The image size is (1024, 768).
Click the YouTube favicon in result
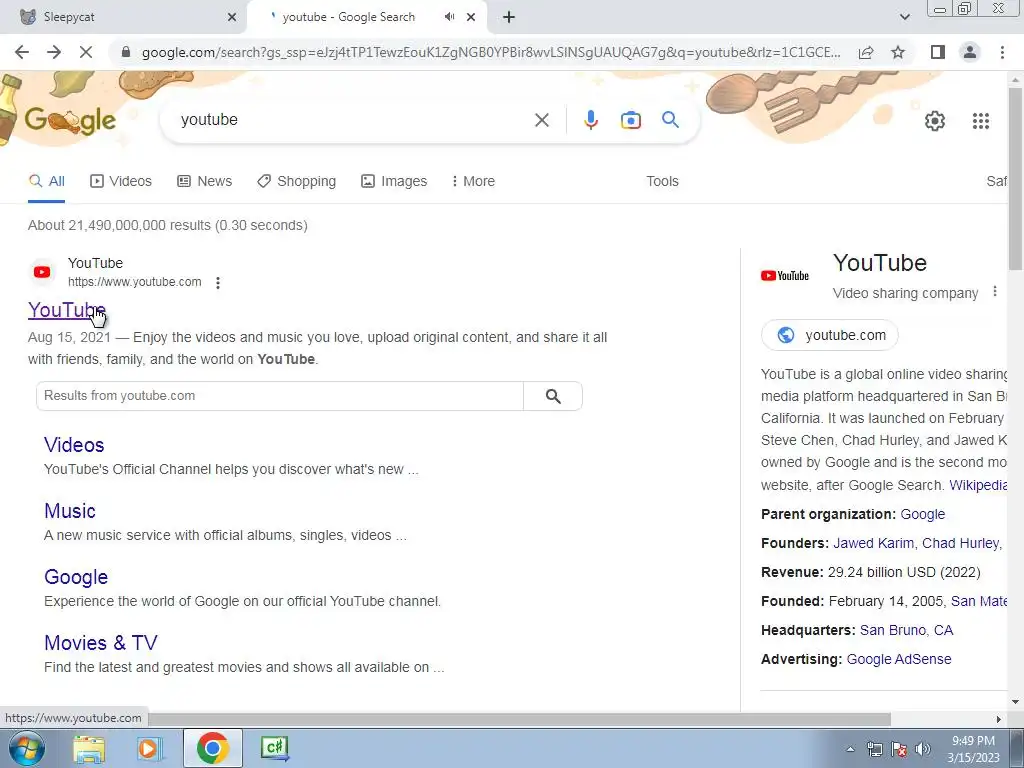[42, 272]
